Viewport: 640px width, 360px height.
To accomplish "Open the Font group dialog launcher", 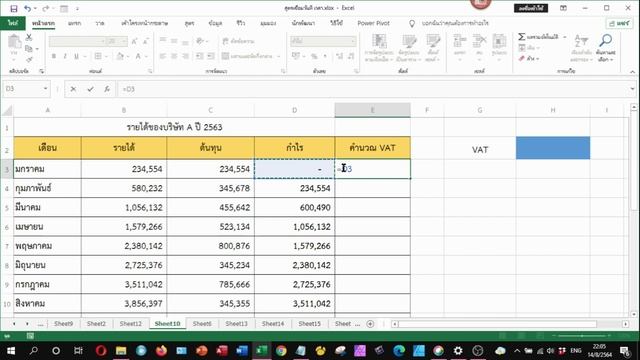I will [150, 71].
